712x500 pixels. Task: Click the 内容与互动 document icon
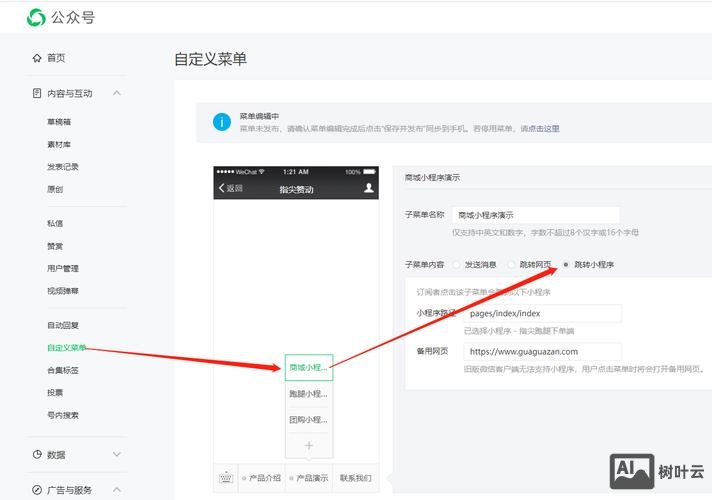[x=37, y=93]
